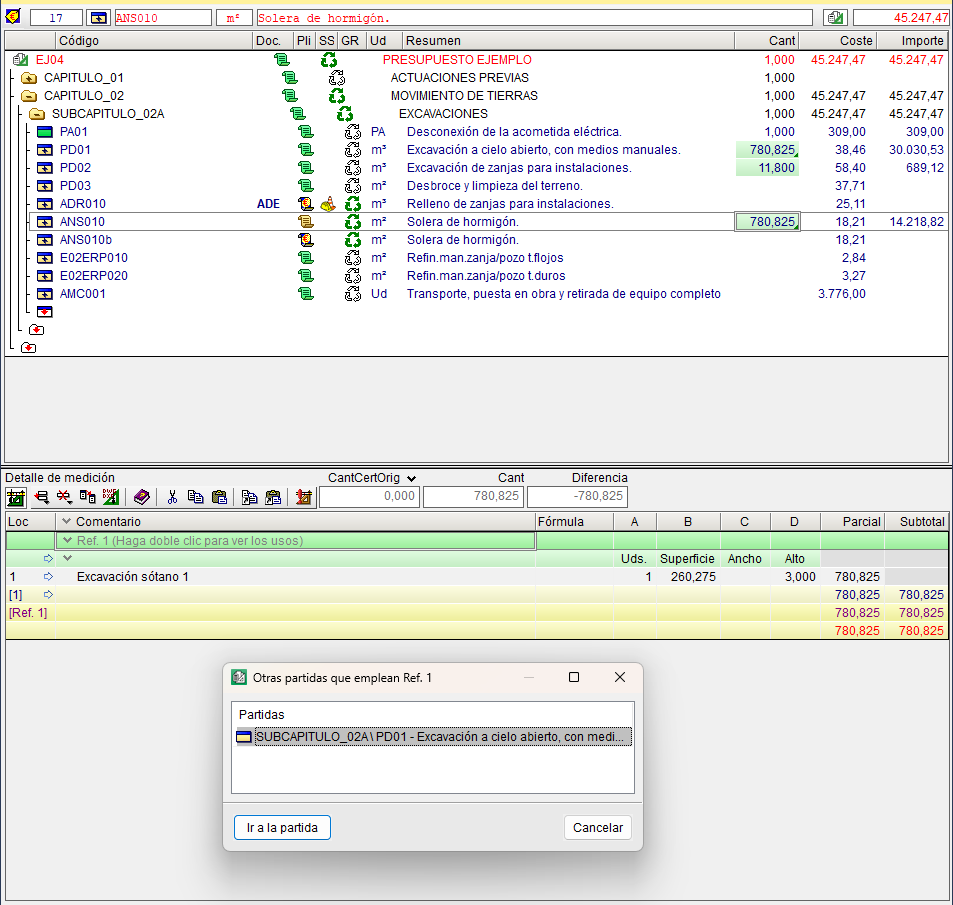Click the green recycle icon on ANS010b row

pyautogui.click(x=352, y=240)
